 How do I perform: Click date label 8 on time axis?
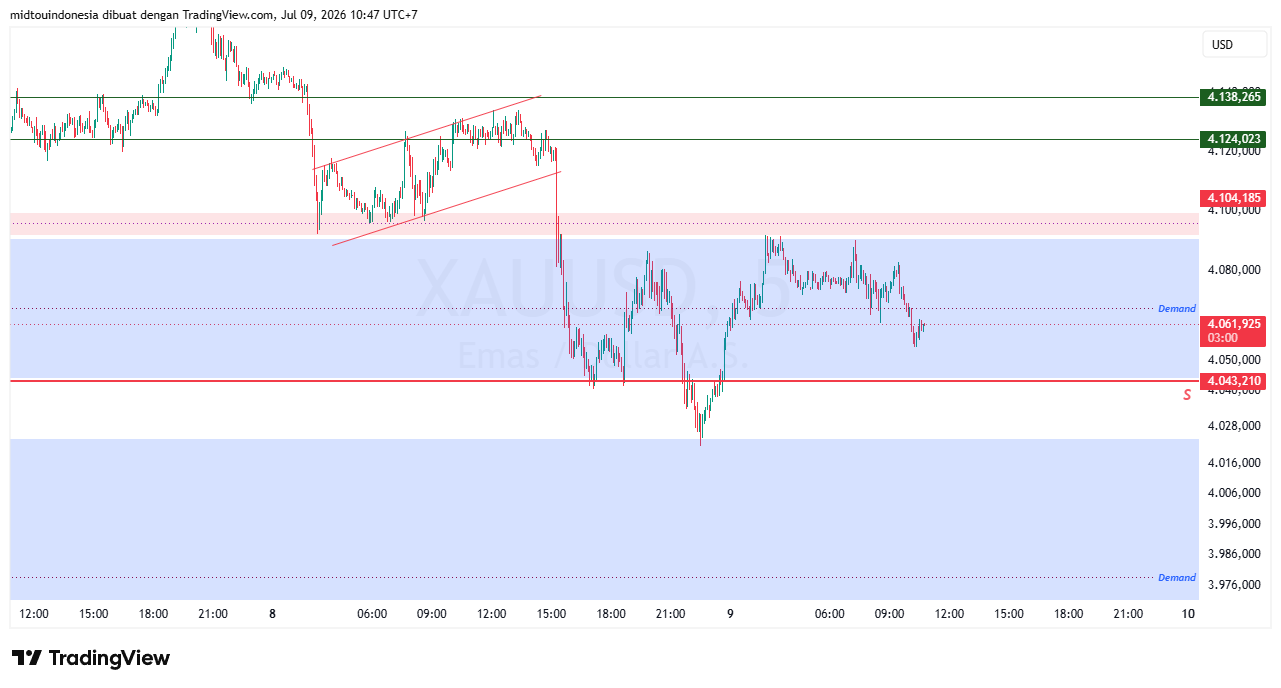272,614
